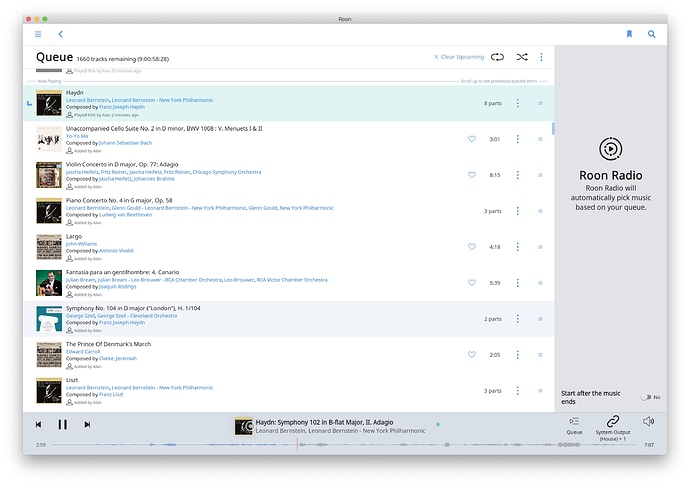
Task: Go back with the left arrow
Action: point(61,34)
